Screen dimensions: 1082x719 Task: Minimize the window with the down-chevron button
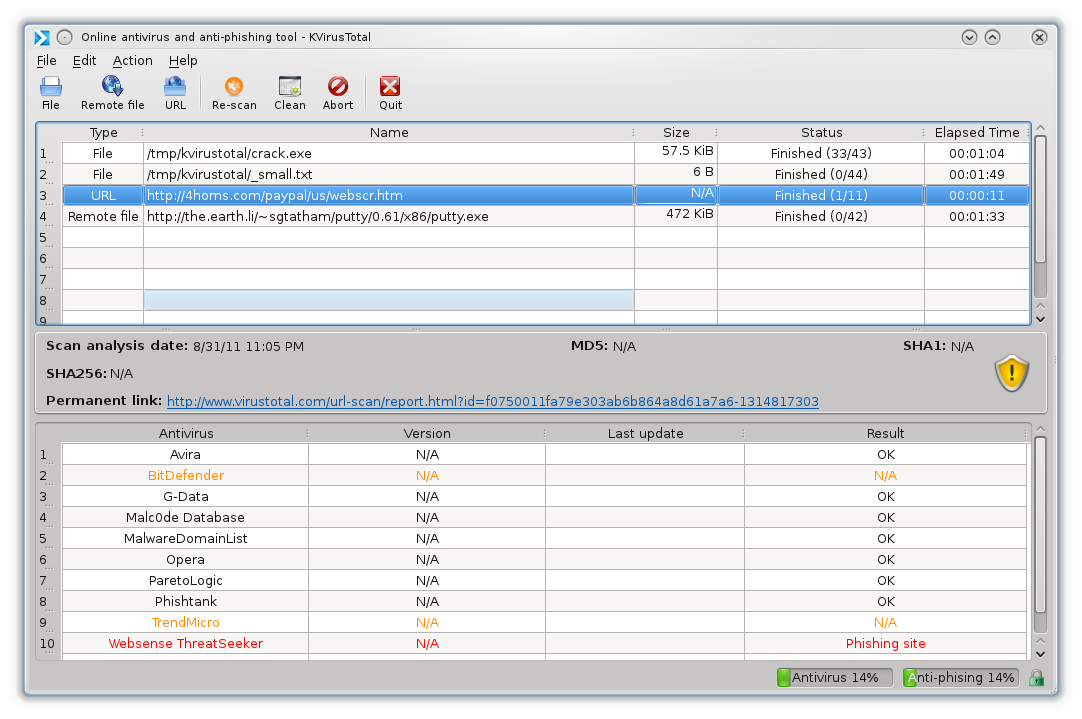970,37
